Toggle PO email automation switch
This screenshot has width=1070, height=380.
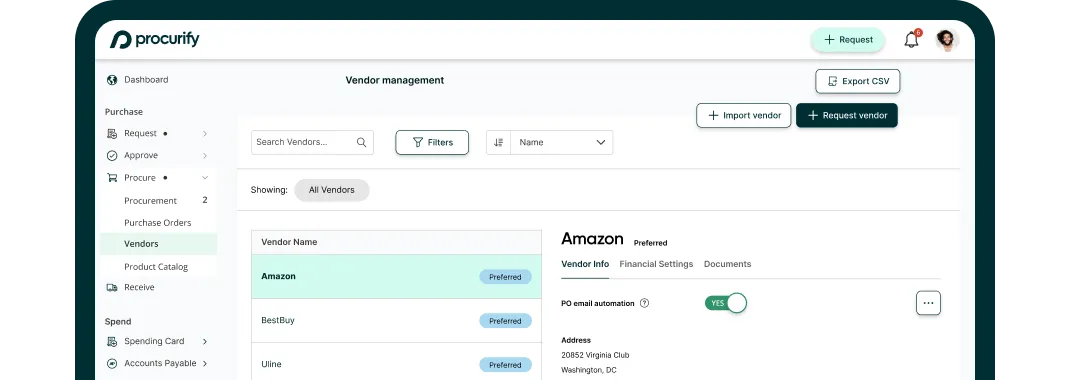click(726, 303)
